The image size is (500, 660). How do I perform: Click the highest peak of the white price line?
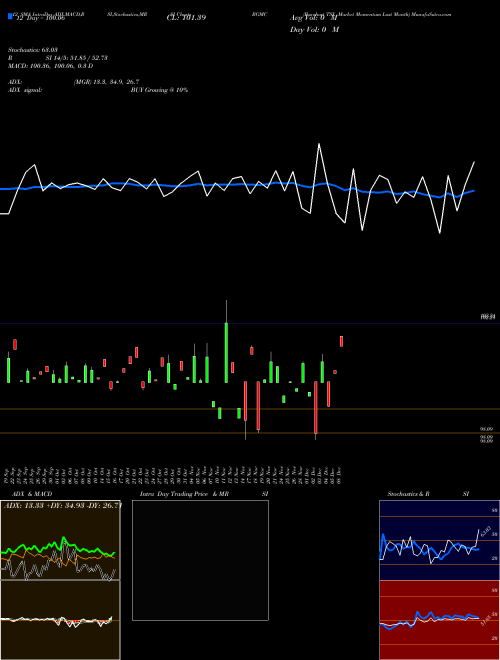319,144
